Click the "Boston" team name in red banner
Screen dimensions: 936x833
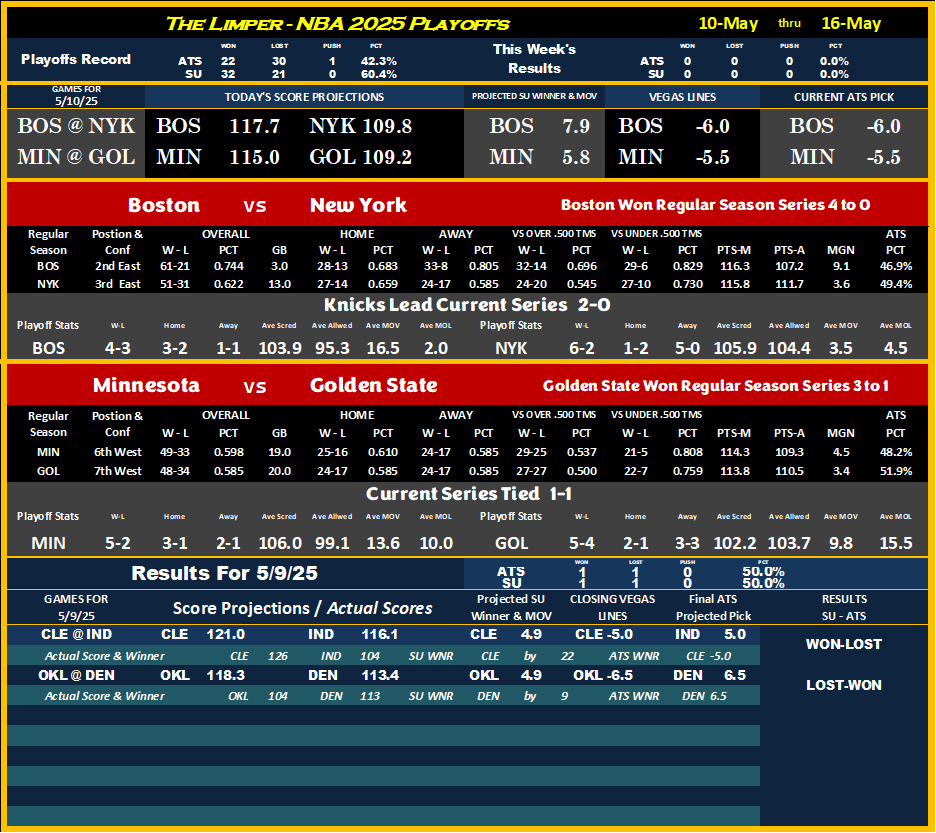[x=164, y=205]
